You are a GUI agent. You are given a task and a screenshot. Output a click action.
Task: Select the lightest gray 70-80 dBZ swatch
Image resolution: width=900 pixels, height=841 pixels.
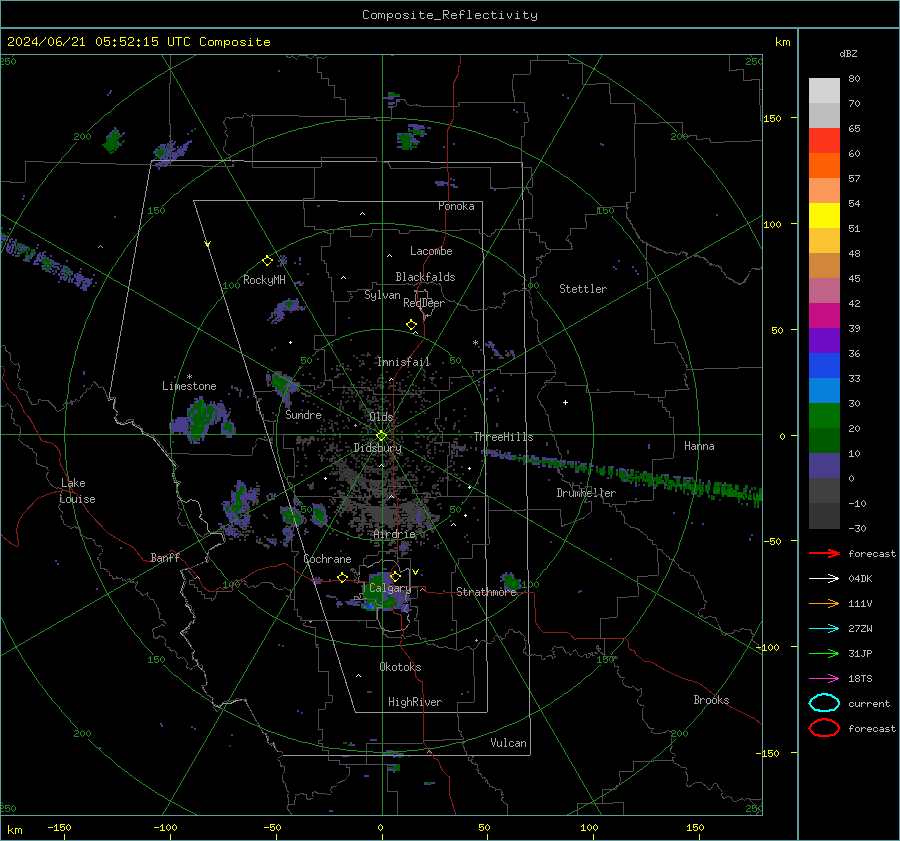click(824, 91)
